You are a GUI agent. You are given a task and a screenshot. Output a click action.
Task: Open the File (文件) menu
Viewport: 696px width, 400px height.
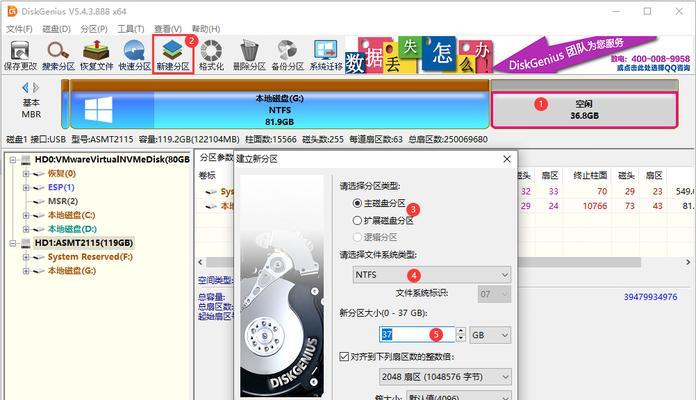(19, 29)
